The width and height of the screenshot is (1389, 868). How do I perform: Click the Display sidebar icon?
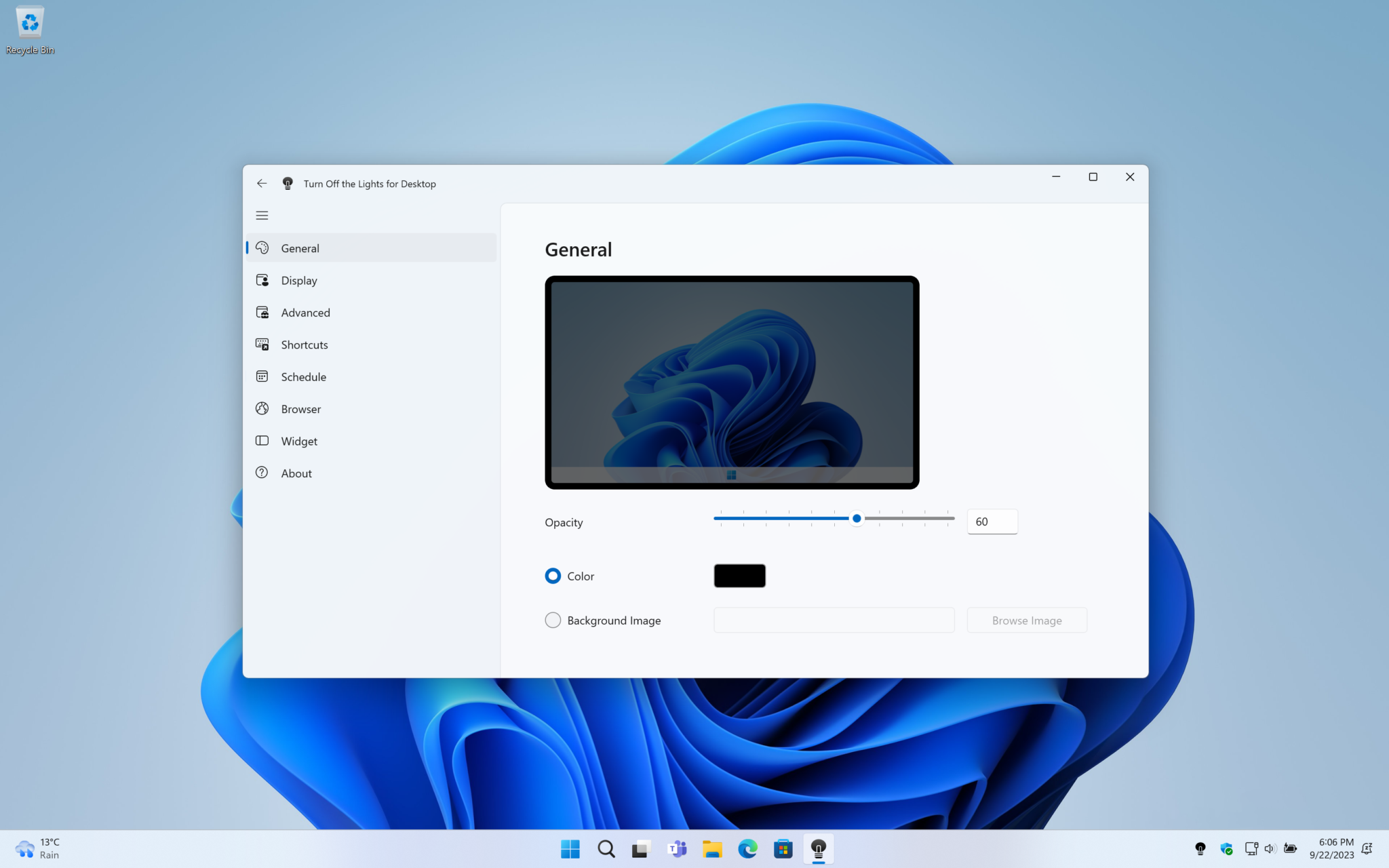coord(262,280)
